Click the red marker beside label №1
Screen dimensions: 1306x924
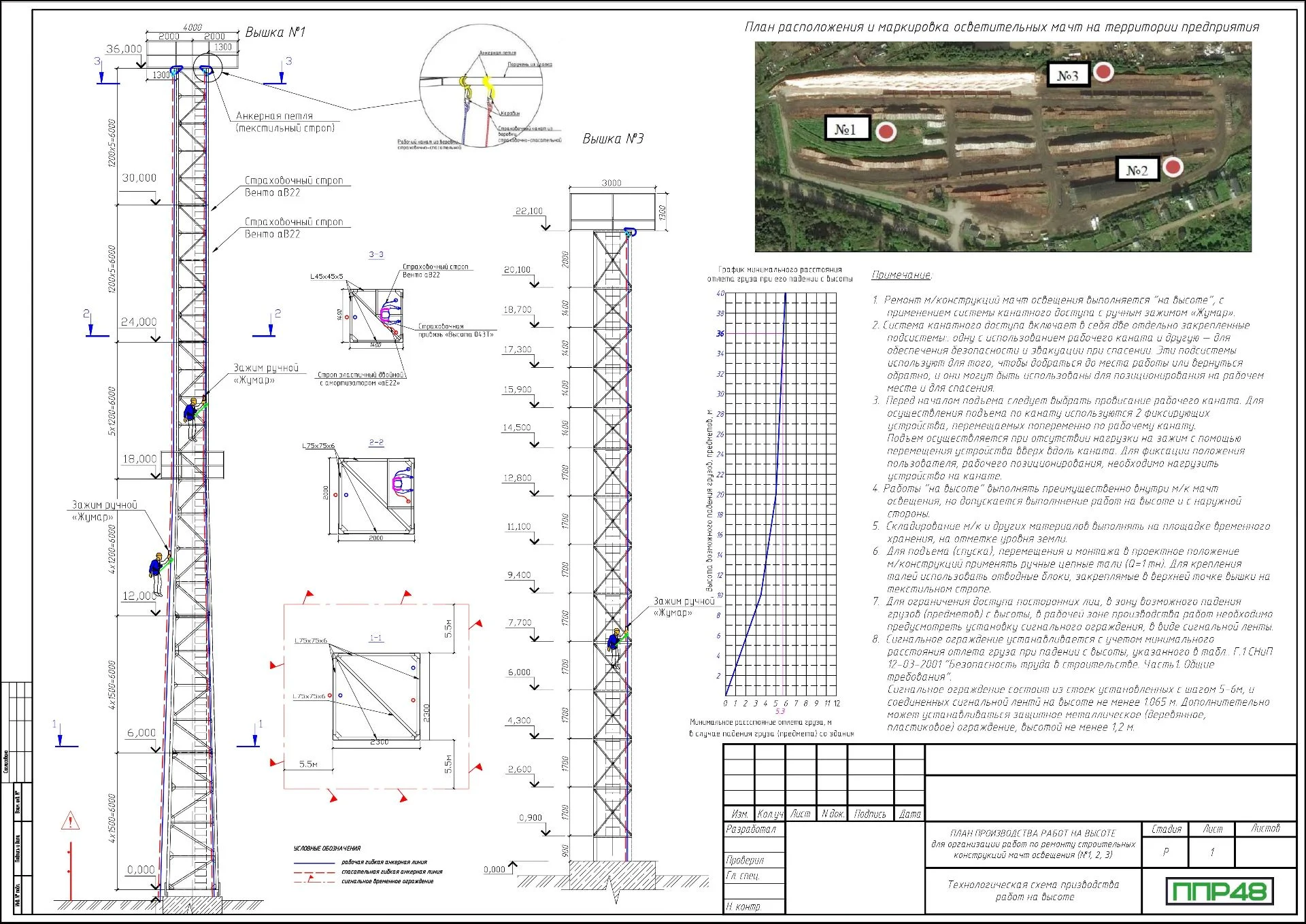point(885,131)
